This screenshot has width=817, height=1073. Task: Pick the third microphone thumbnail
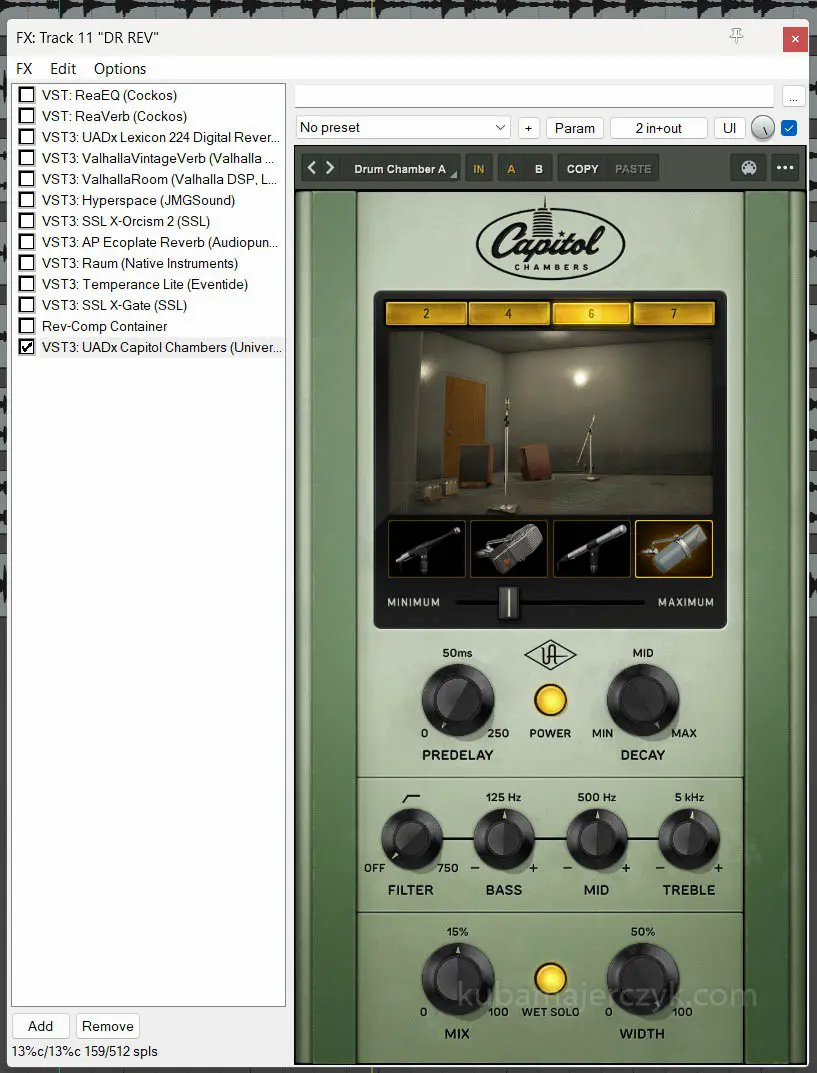[591, 549]
